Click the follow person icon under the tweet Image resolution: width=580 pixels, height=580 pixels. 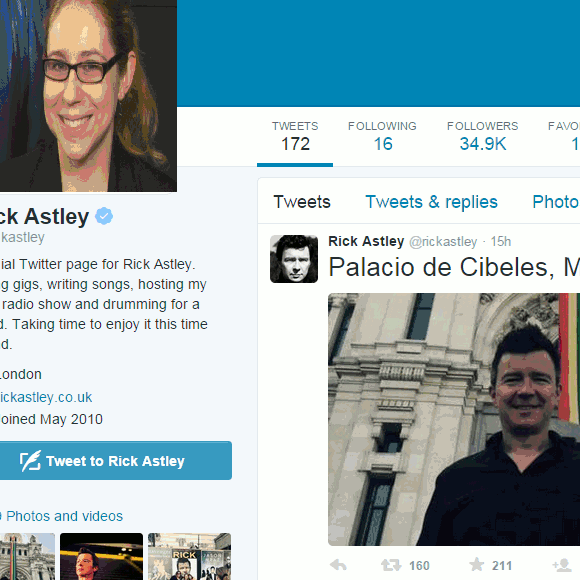click(562, 565)
